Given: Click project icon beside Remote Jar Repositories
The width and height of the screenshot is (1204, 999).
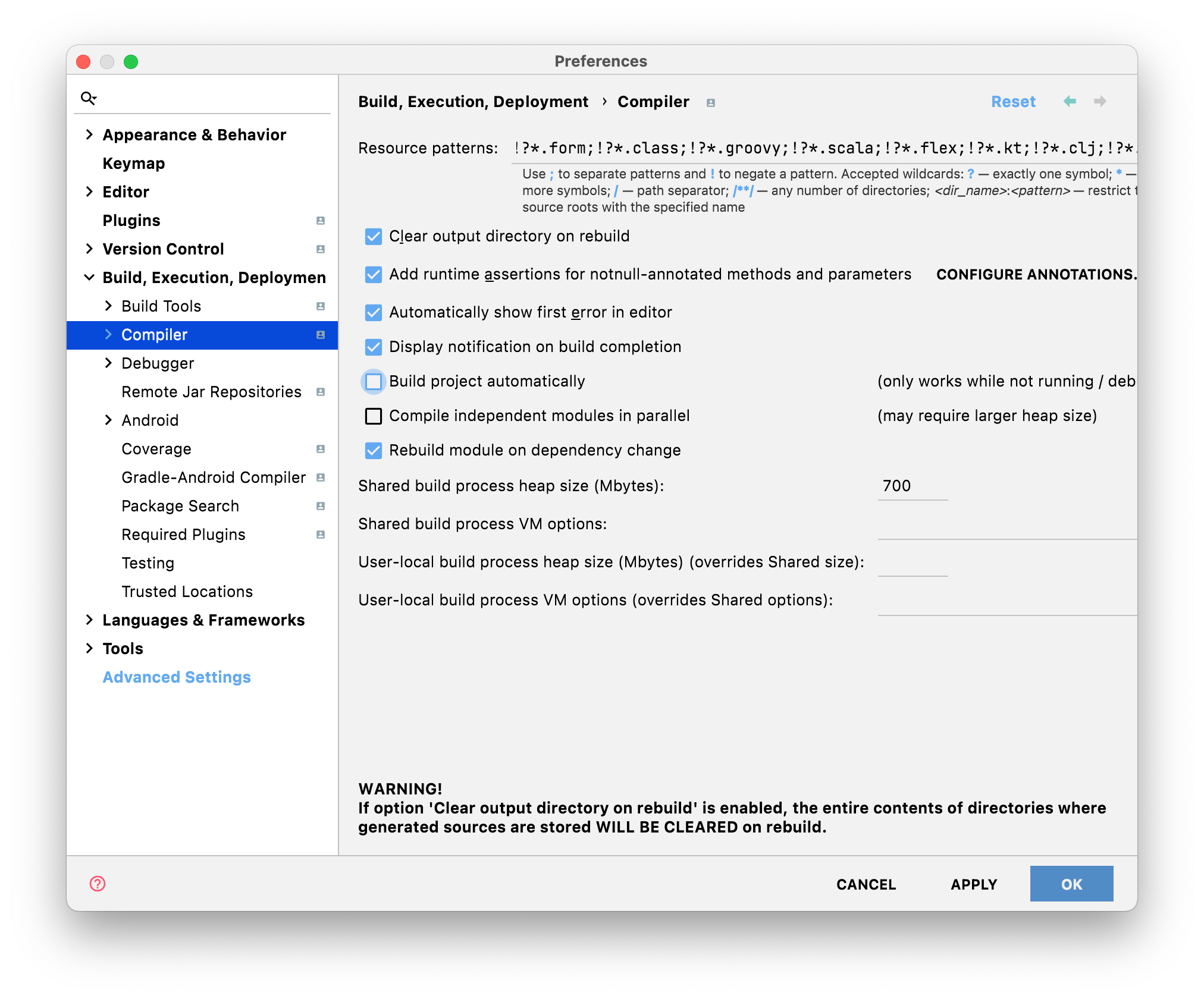Looking at the screenshot, I should 321,392.
